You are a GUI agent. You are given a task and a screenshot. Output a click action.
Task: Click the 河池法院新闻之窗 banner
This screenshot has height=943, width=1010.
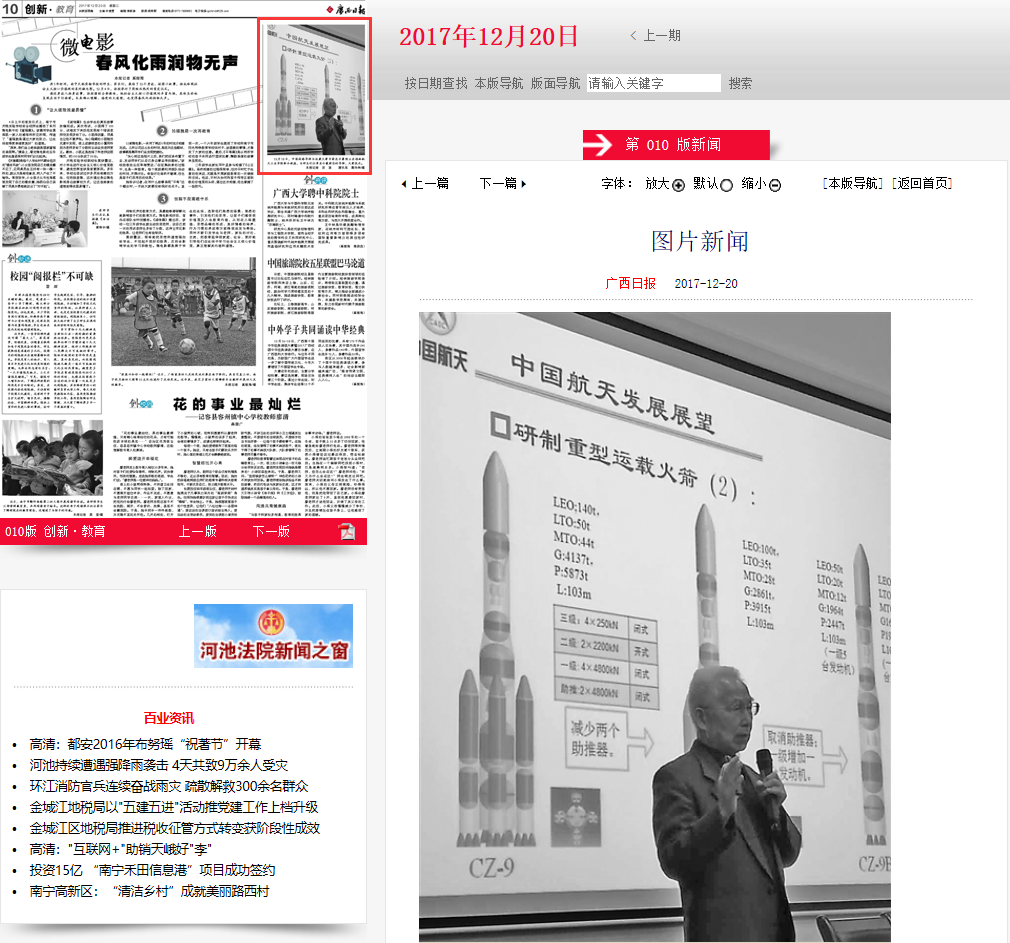click(x=273, y=636)
